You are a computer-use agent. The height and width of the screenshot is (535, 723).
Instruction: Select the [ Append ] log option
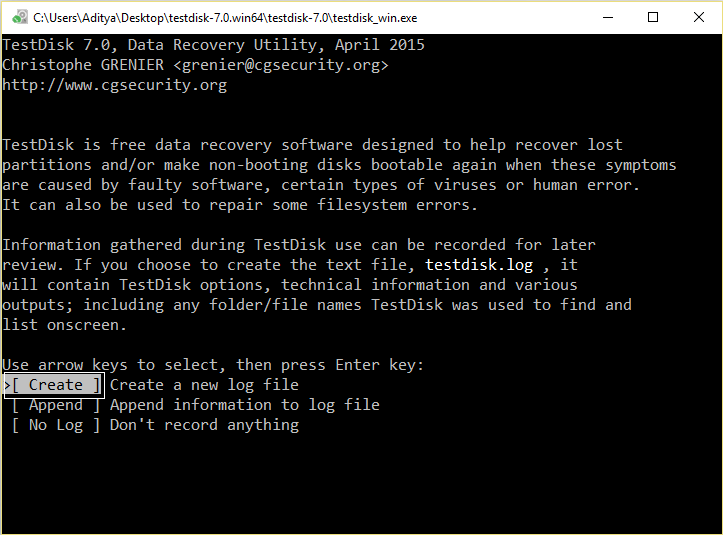click(x=56, y=405)
